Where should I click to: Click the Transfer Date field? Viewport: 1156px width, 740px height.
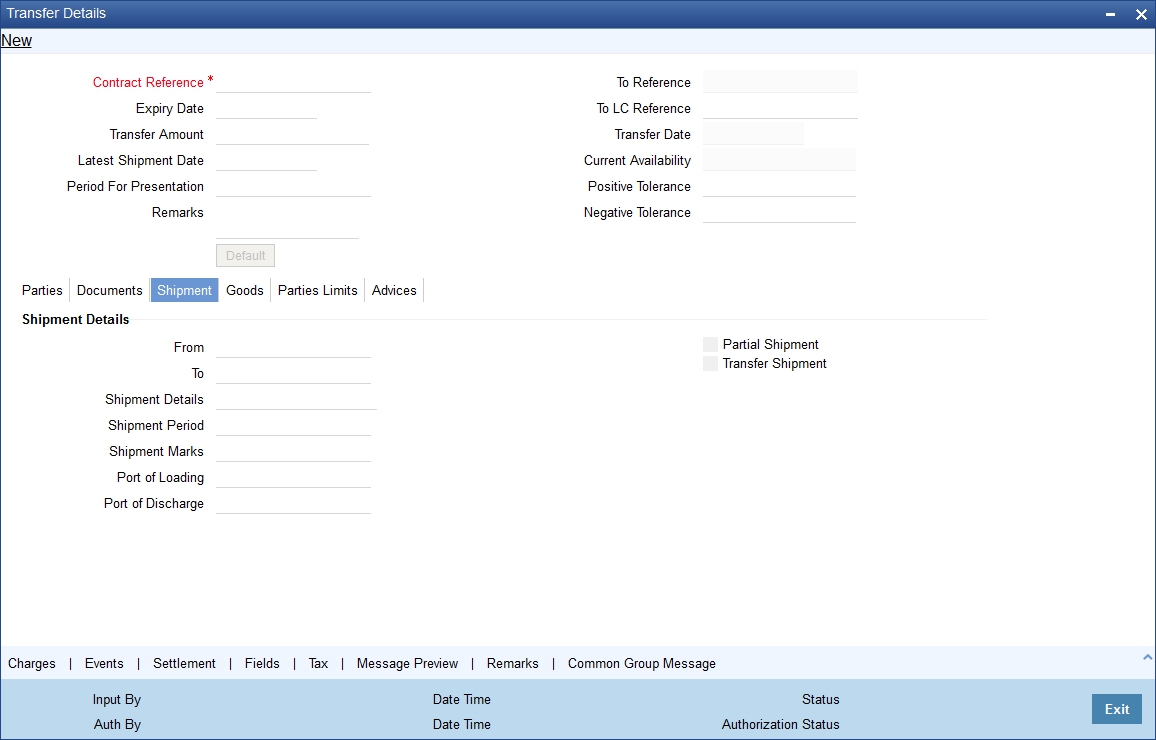pos(753,133)
